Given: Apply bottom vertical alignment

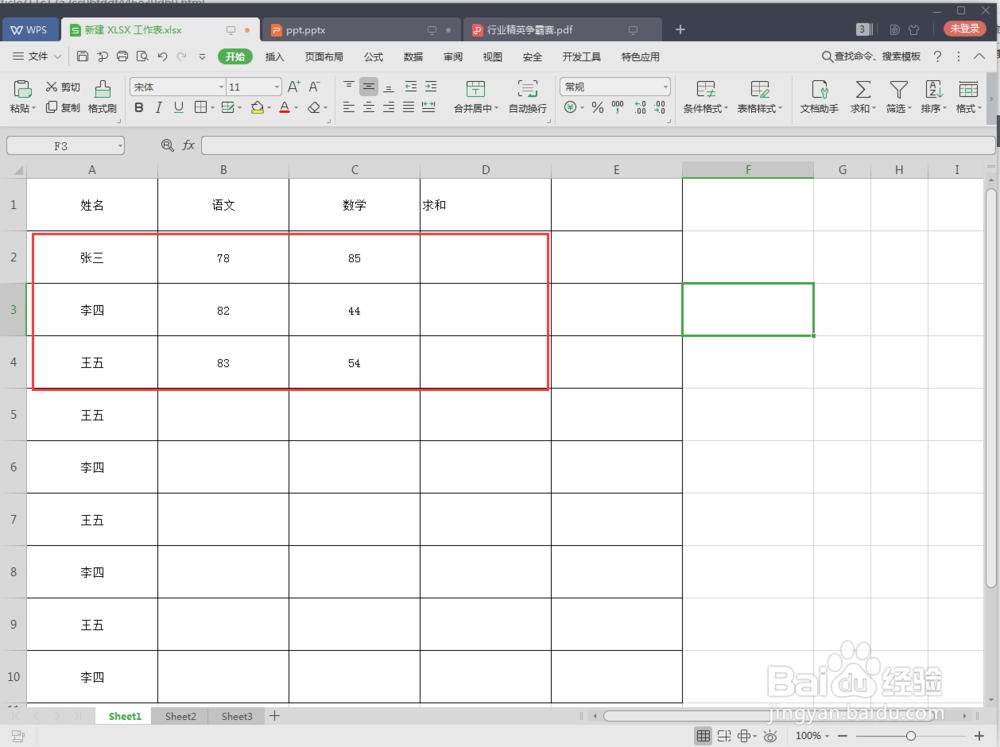Looking at the screenshot, I should [388, 86].
